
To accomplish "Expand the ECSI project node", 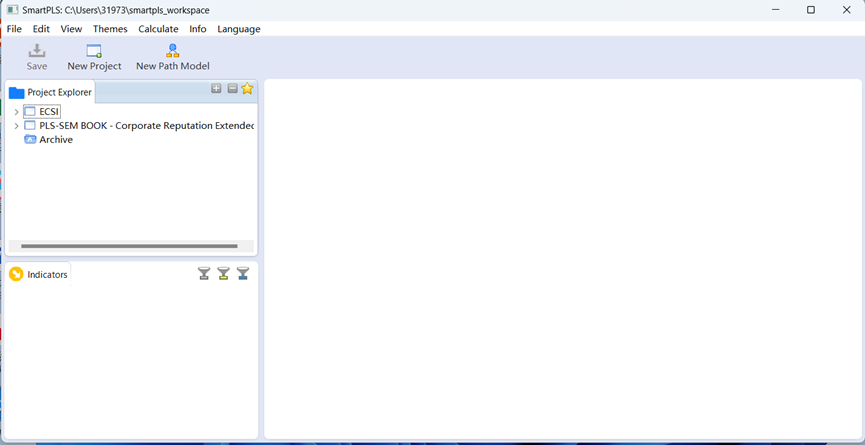I will click(x=16, y=112).
